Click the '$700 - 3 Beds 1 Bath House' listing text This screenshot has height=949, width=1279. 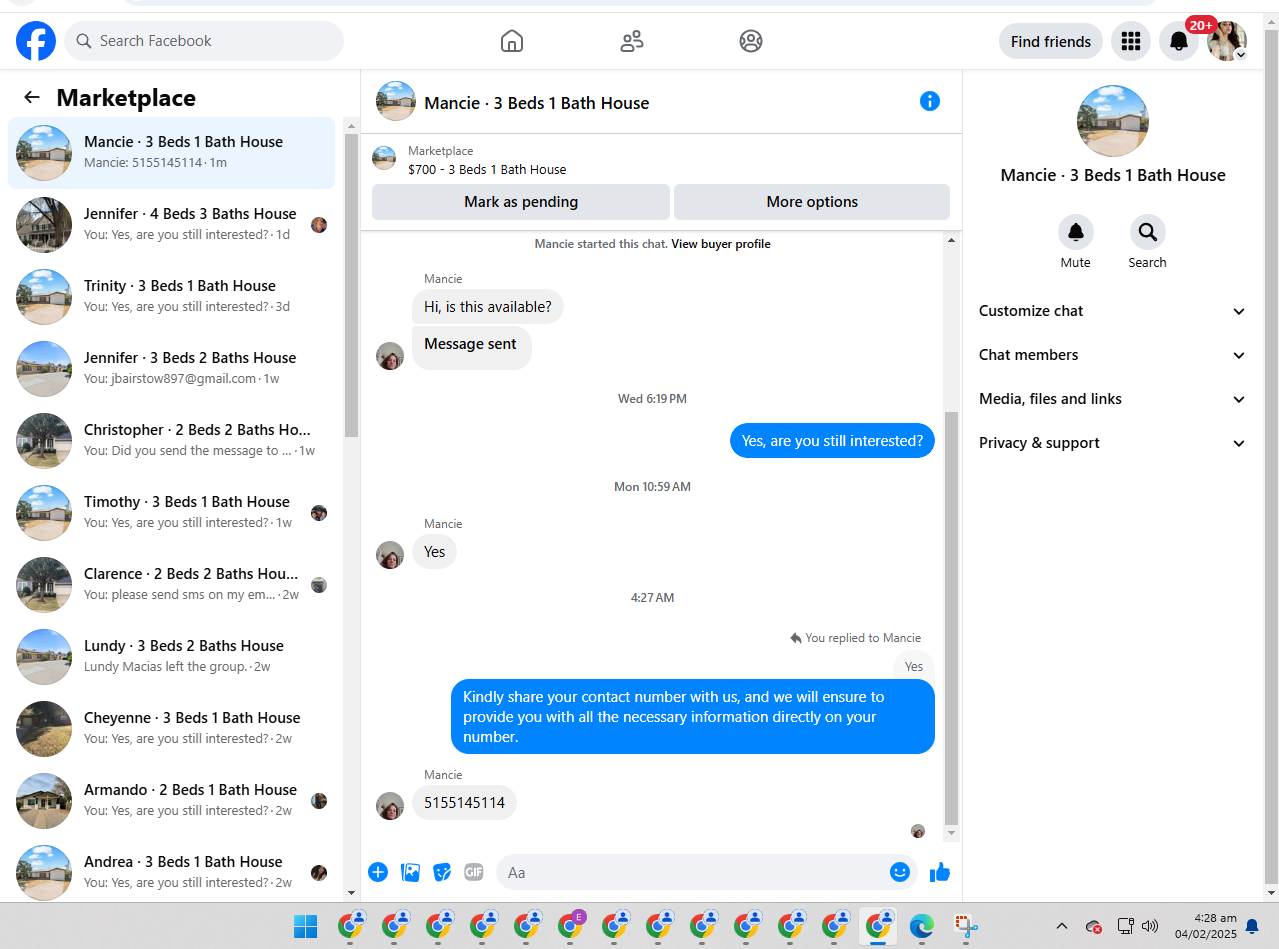(x=487, y=169)
